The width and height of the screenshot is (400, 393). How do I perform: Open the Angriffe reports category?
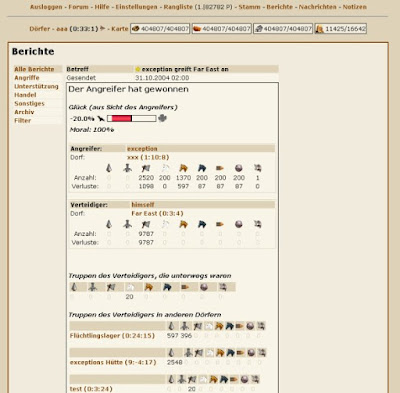tap(27, 78)
